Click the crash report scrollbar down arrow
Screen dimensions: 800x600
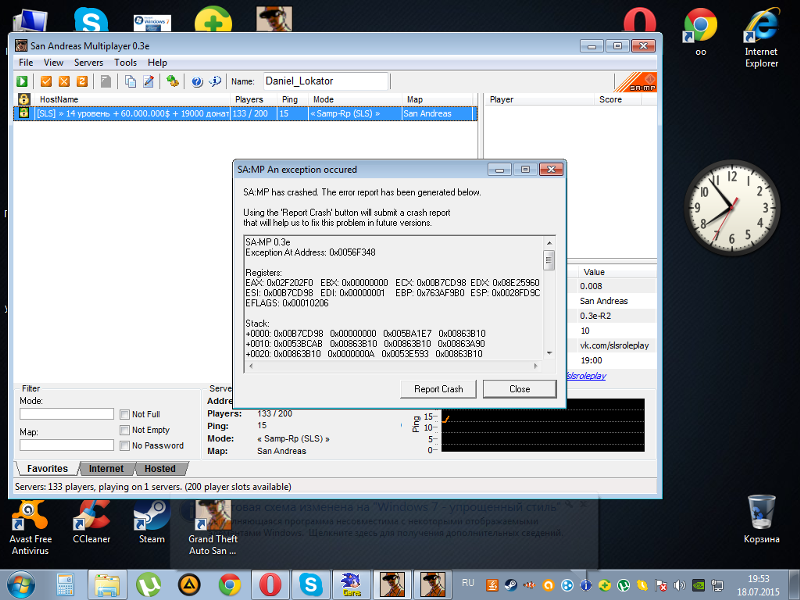coord(549,353)
